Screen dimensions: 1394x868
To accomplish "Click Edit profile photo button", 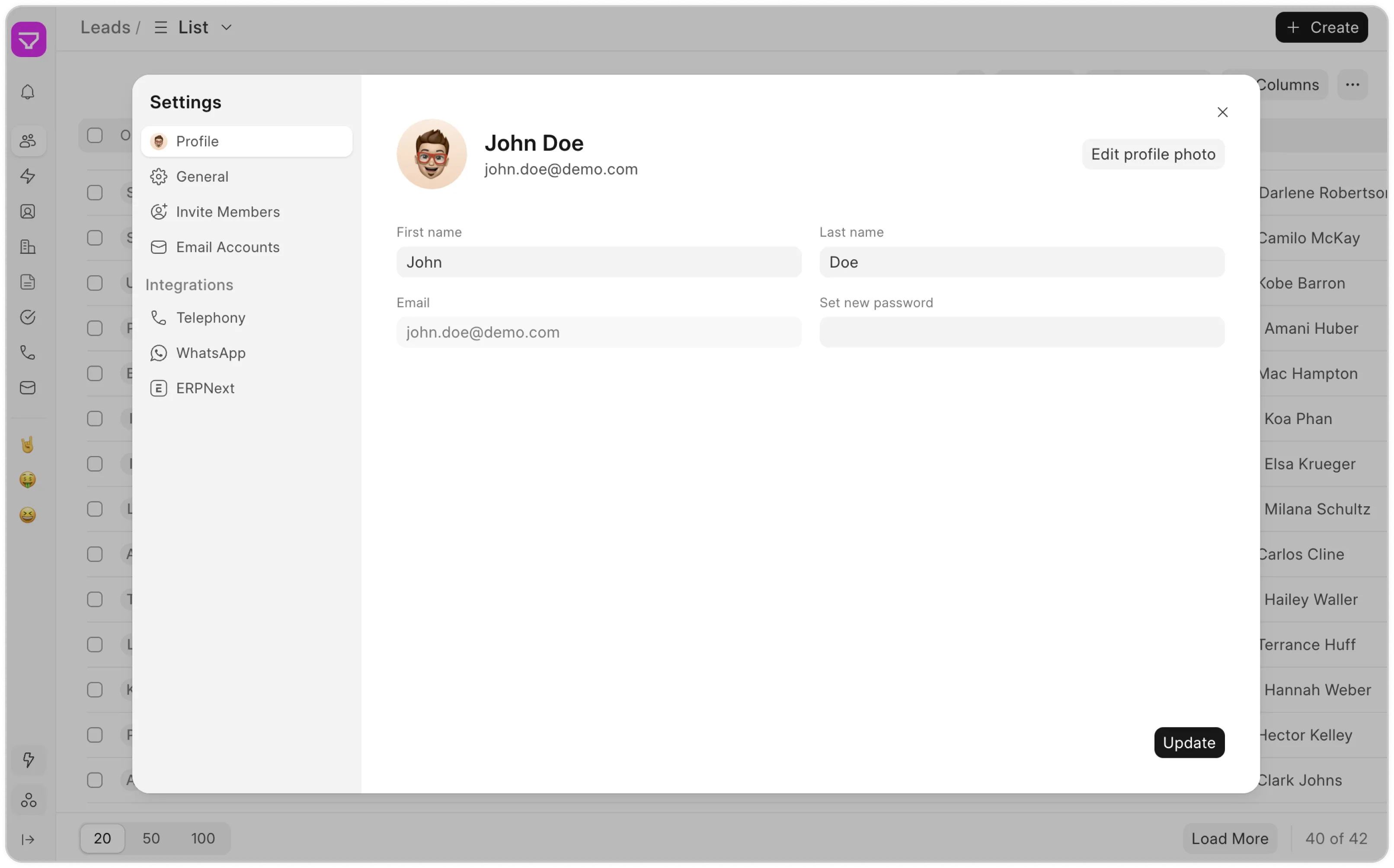I will point(1153,154).
